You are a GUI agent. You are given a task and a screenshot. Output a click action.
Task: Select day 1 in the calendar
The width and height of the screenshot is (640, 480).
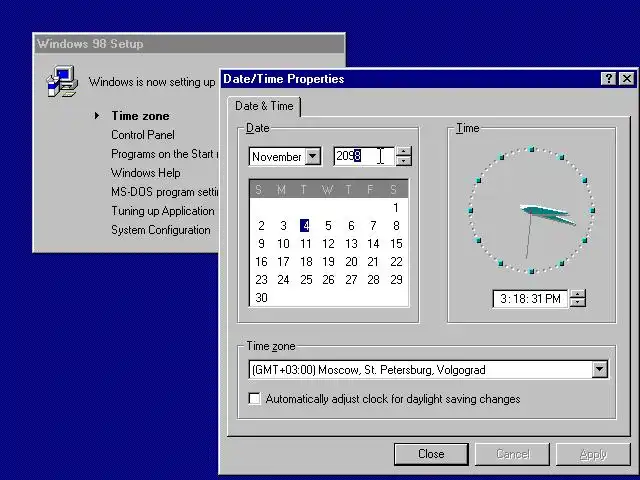pyautogui.click(x=396, y=208)
